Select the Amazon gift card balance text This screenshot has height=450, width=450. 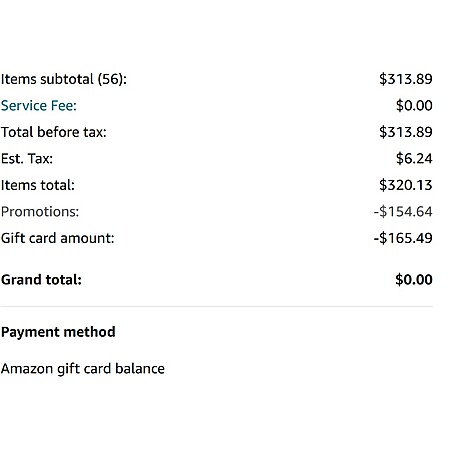(x=83, y=369)
